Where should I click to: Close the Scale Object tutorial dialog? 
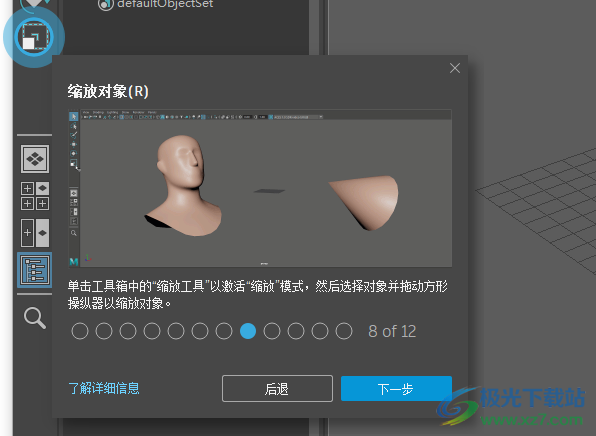455,68
